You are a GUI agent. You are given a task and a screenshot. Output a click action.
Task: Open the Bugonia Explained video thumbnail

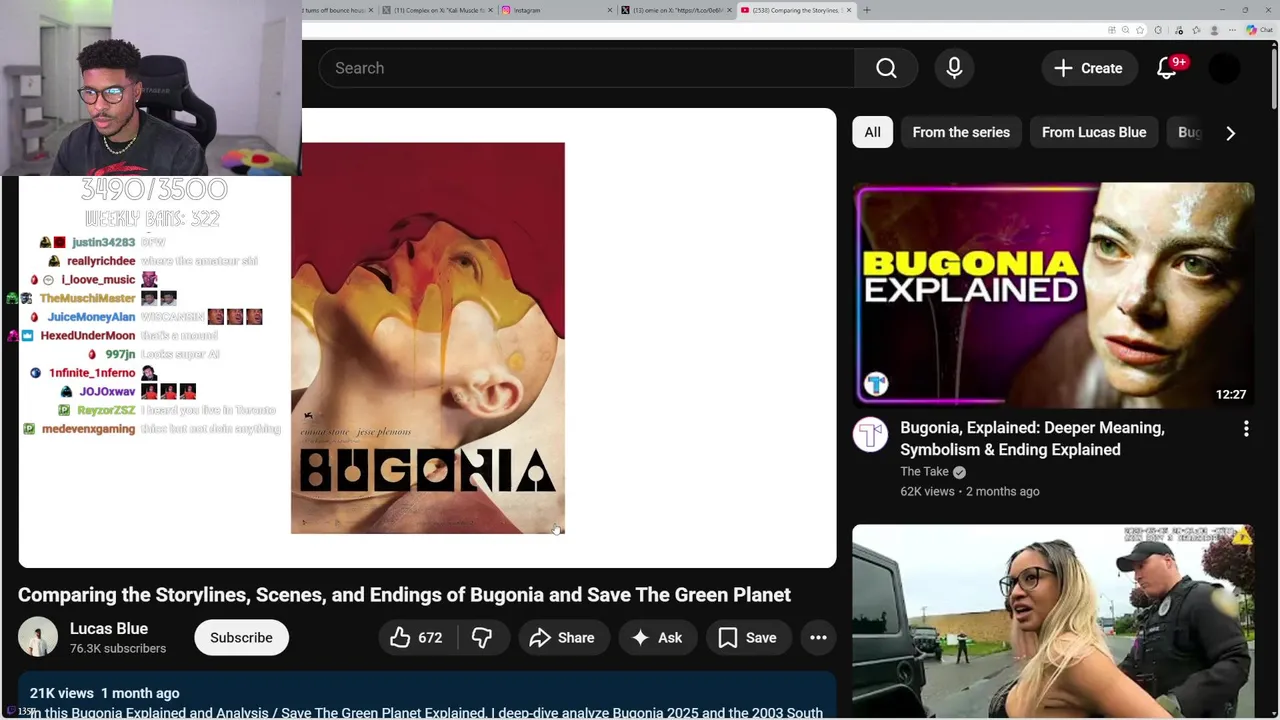pyautogui.click(x=1053, y=295)
